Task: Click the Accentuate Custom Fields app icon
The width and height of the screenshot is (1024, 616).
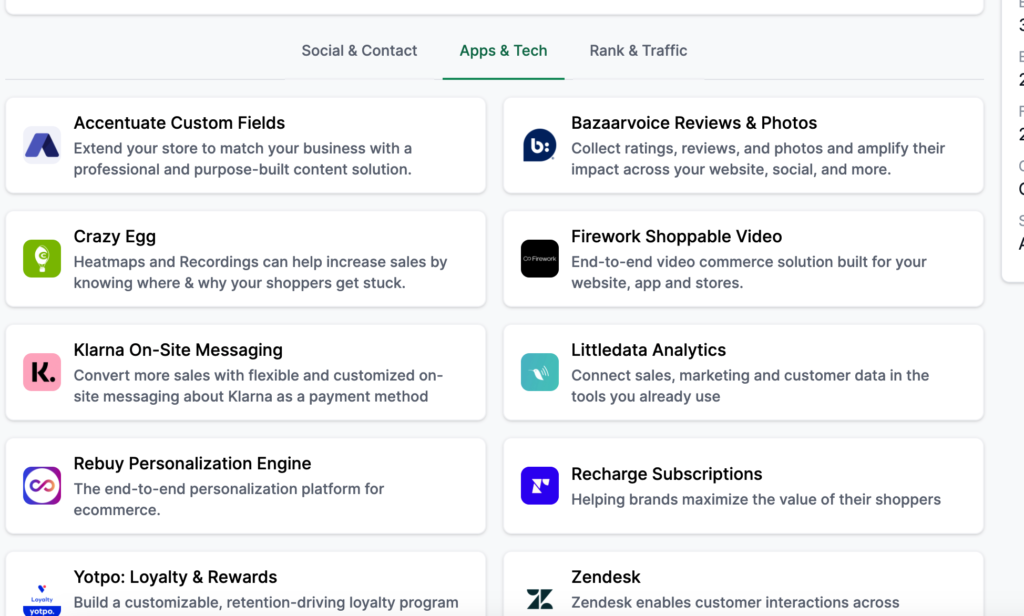Action: coord(42,145)
